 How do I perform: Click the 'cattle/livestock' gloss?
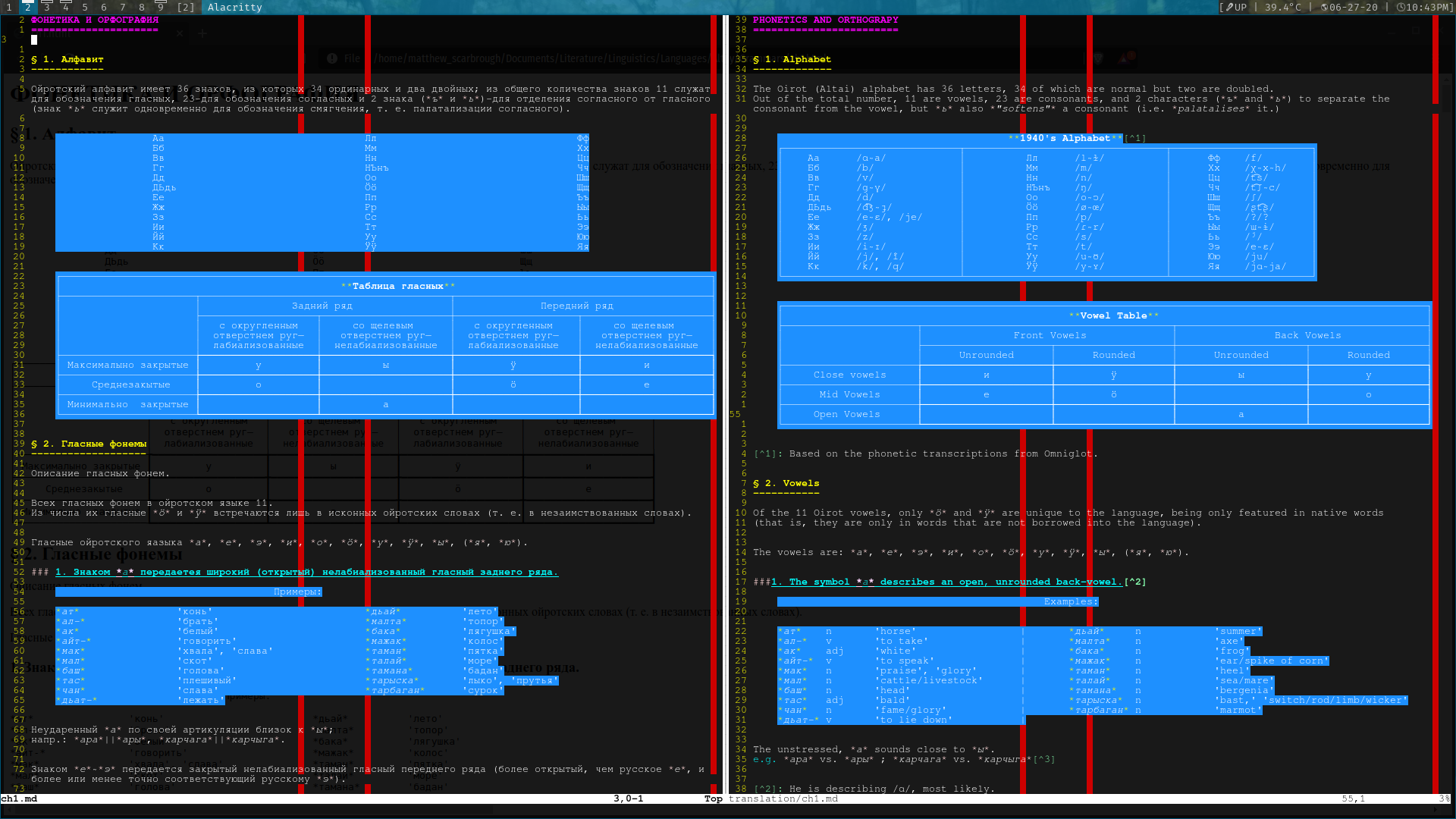point(928,680)
